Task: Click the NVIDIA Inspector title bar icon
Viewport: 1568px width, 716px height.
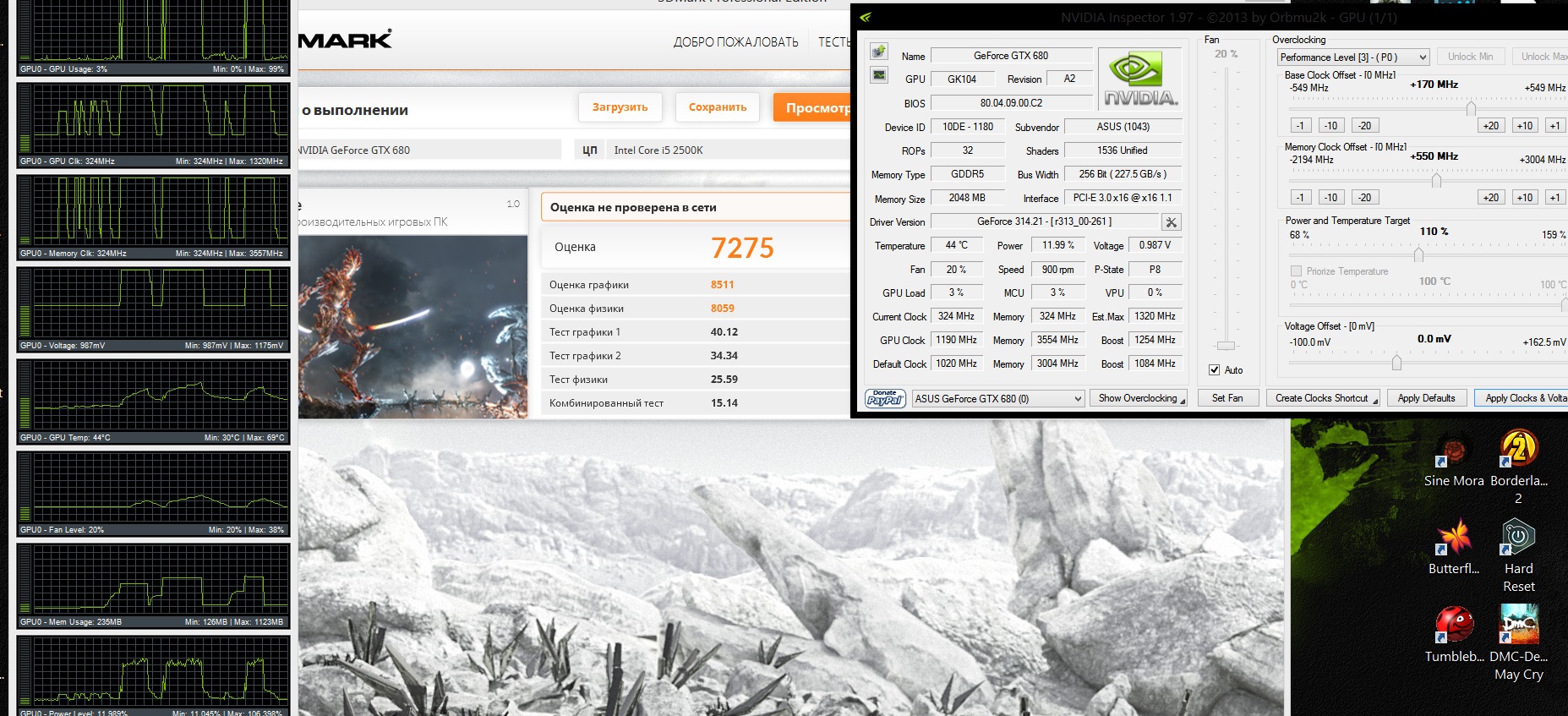Action: click(x=865, y=17)
